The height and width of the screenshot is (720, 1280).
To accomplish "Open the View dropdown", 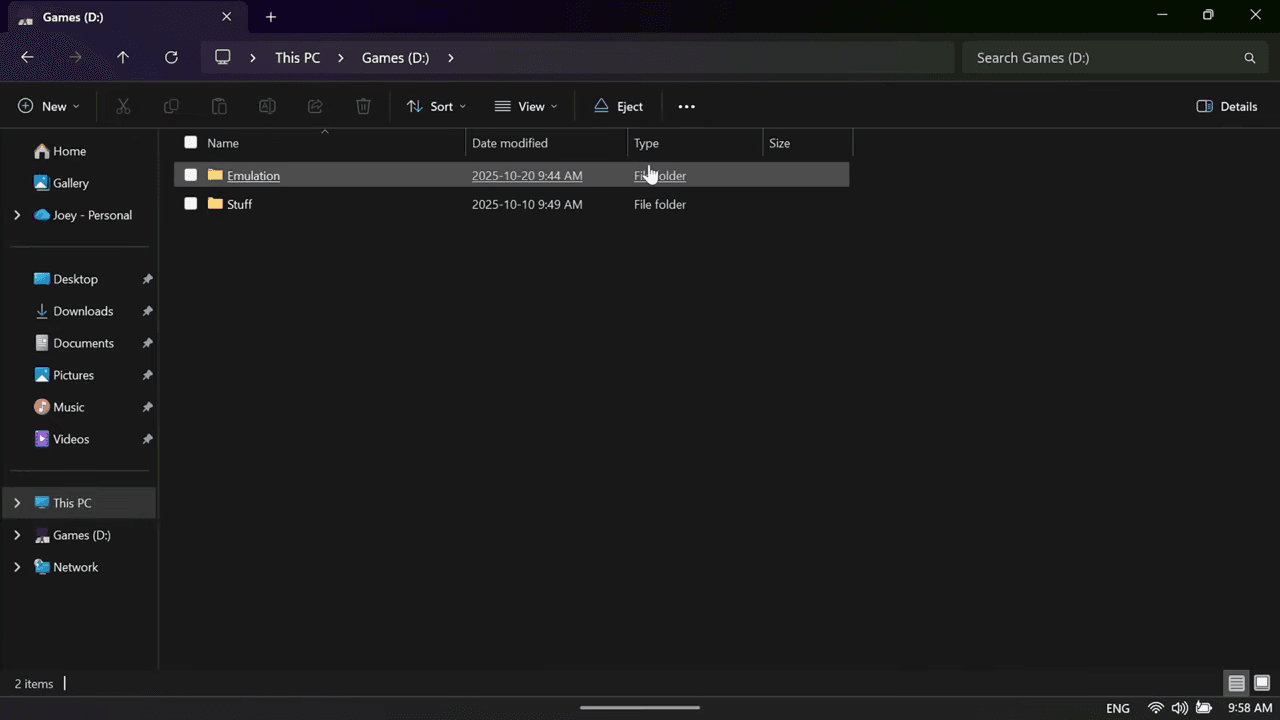I will pos(524,106).
